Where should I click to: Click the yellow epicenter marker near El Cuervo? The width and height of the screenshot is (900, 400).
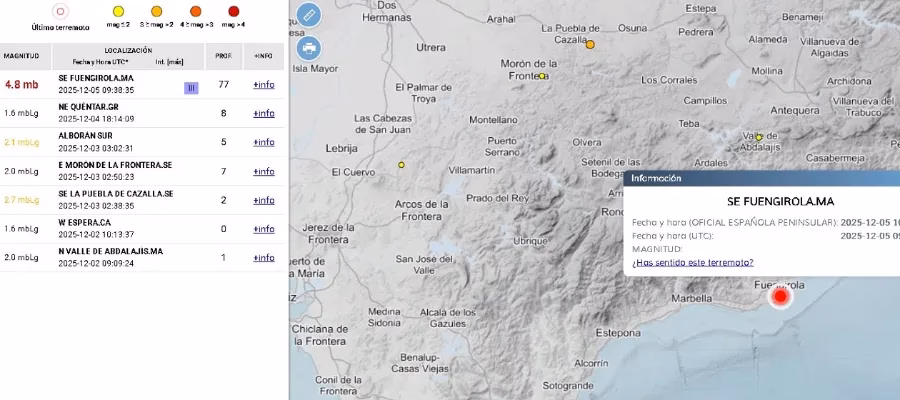(x=401, y=164)
